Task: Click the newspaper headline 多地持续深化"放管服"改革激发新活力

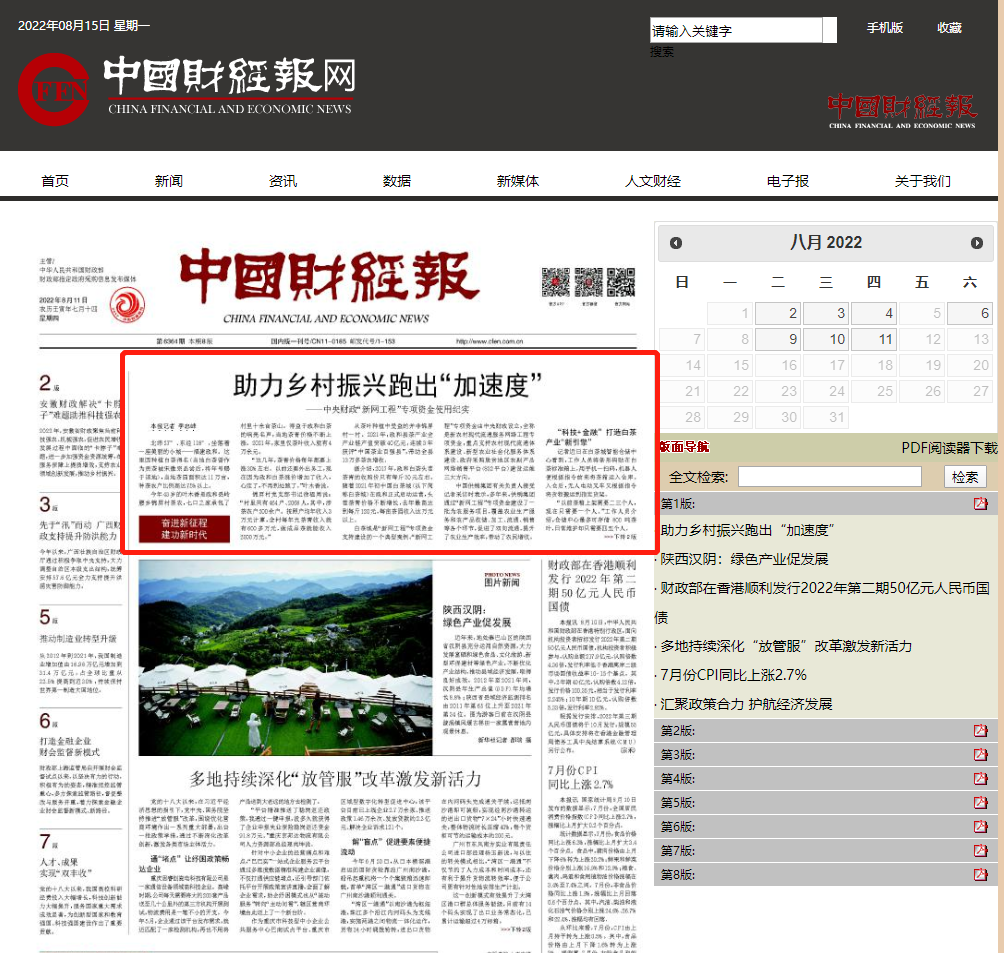Action: pos(335,779)
